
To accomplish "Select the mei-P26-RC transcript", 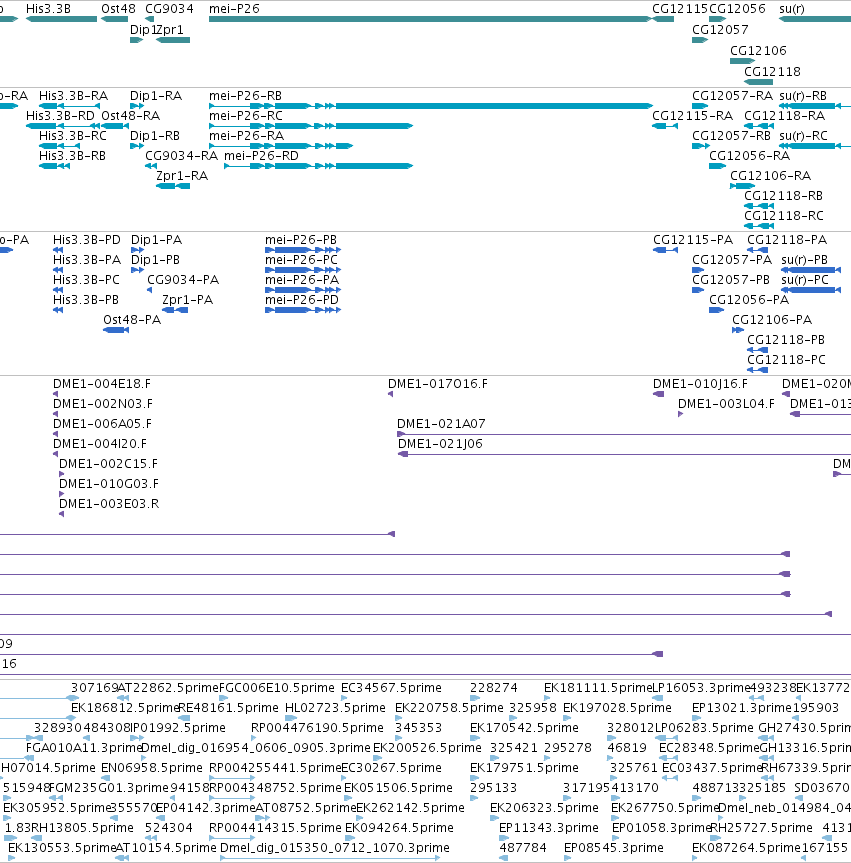I will coord(311,126).
